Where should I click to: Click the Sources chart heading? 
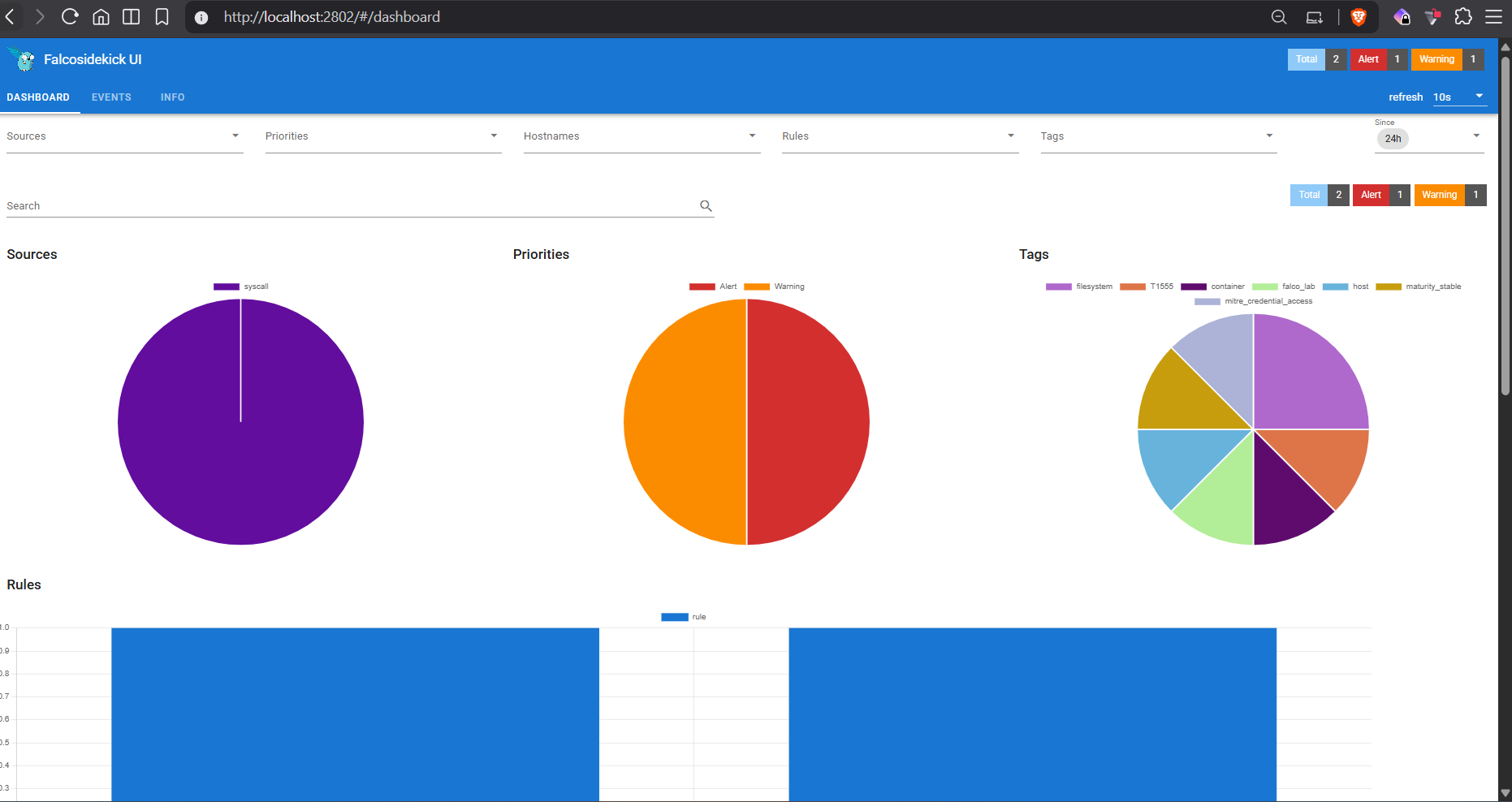click(x=32, y=254)
